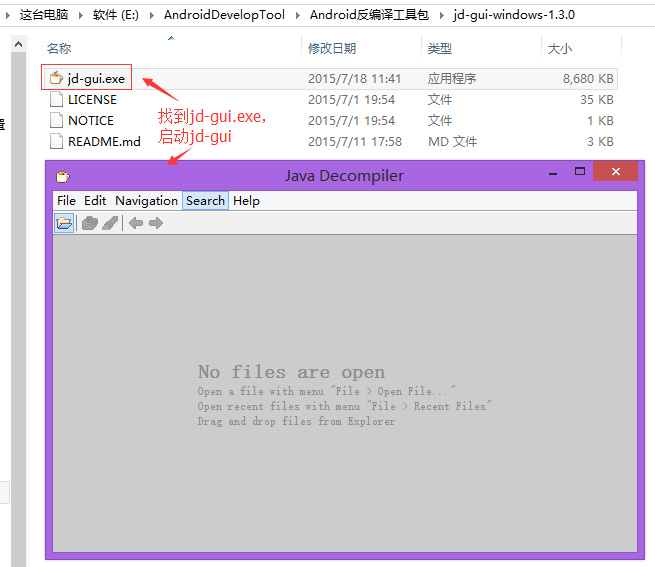The height and width of the screenshot is (567, 655).
Task: Sort files by 名称 column header
Action: 59,48
